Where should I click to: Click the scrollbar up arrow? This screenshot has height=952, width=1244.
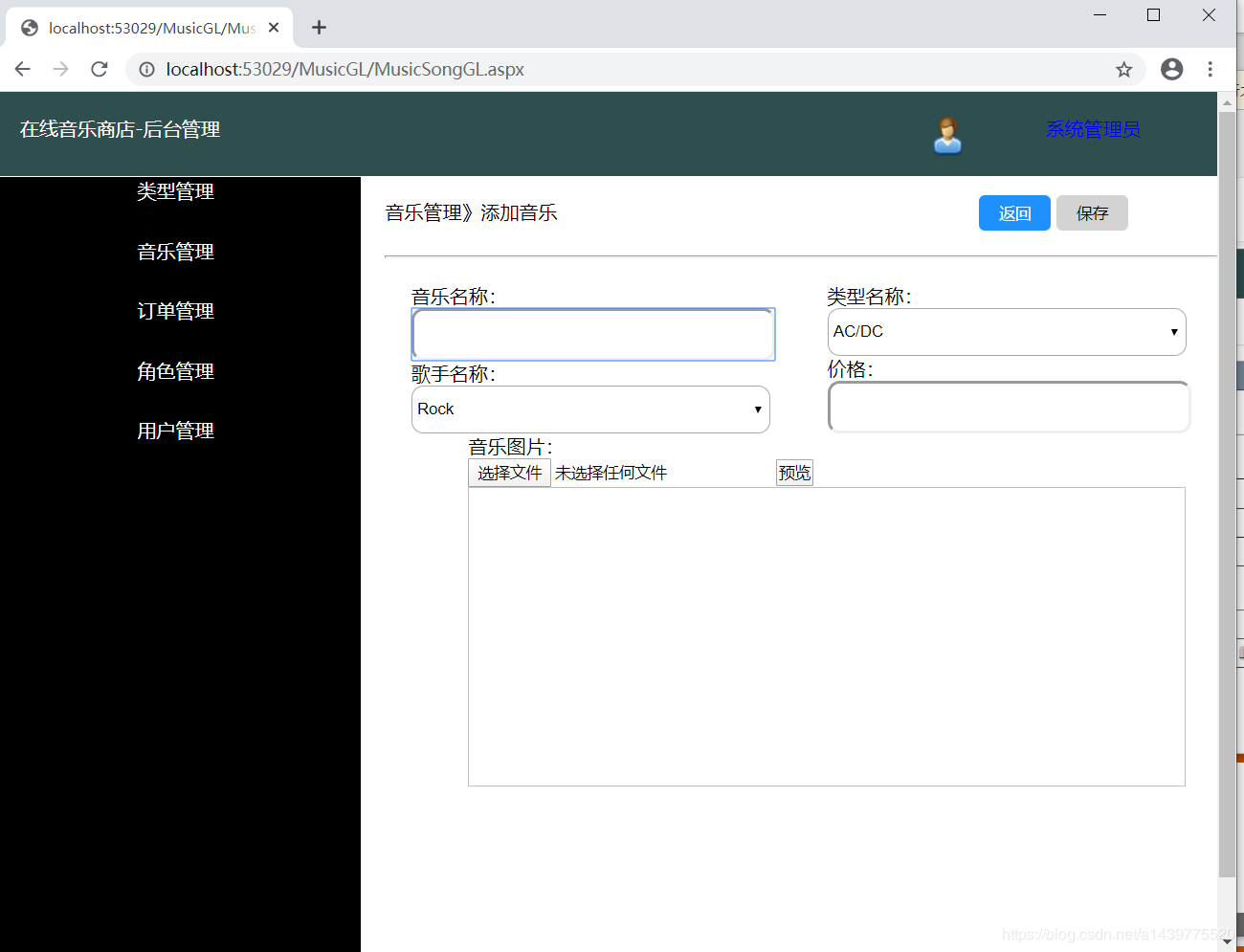tap(1227, 100)
